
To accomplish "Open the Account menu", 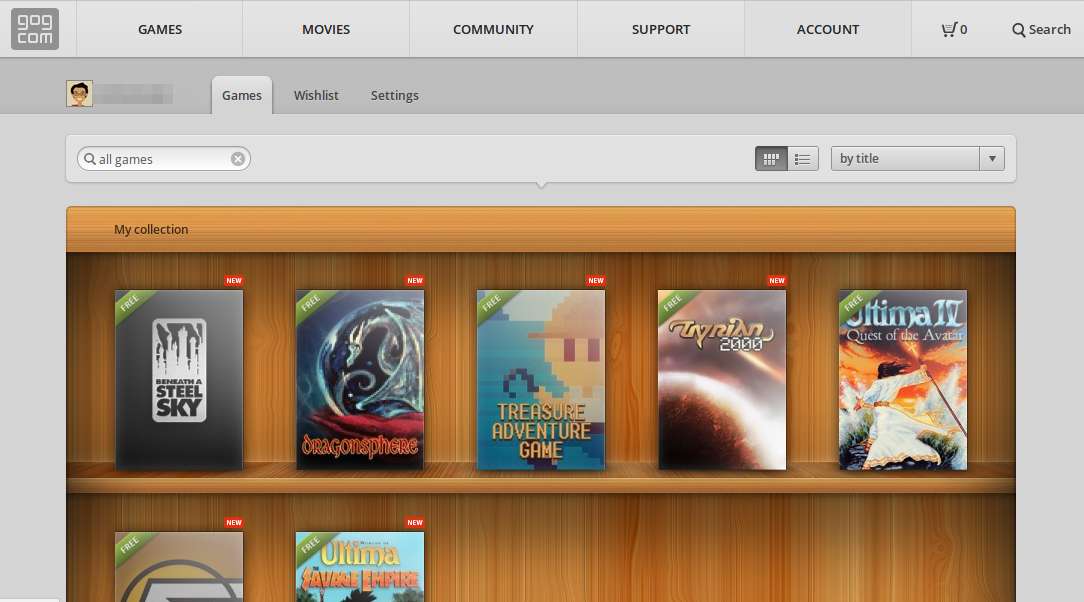I will (828, 29).
